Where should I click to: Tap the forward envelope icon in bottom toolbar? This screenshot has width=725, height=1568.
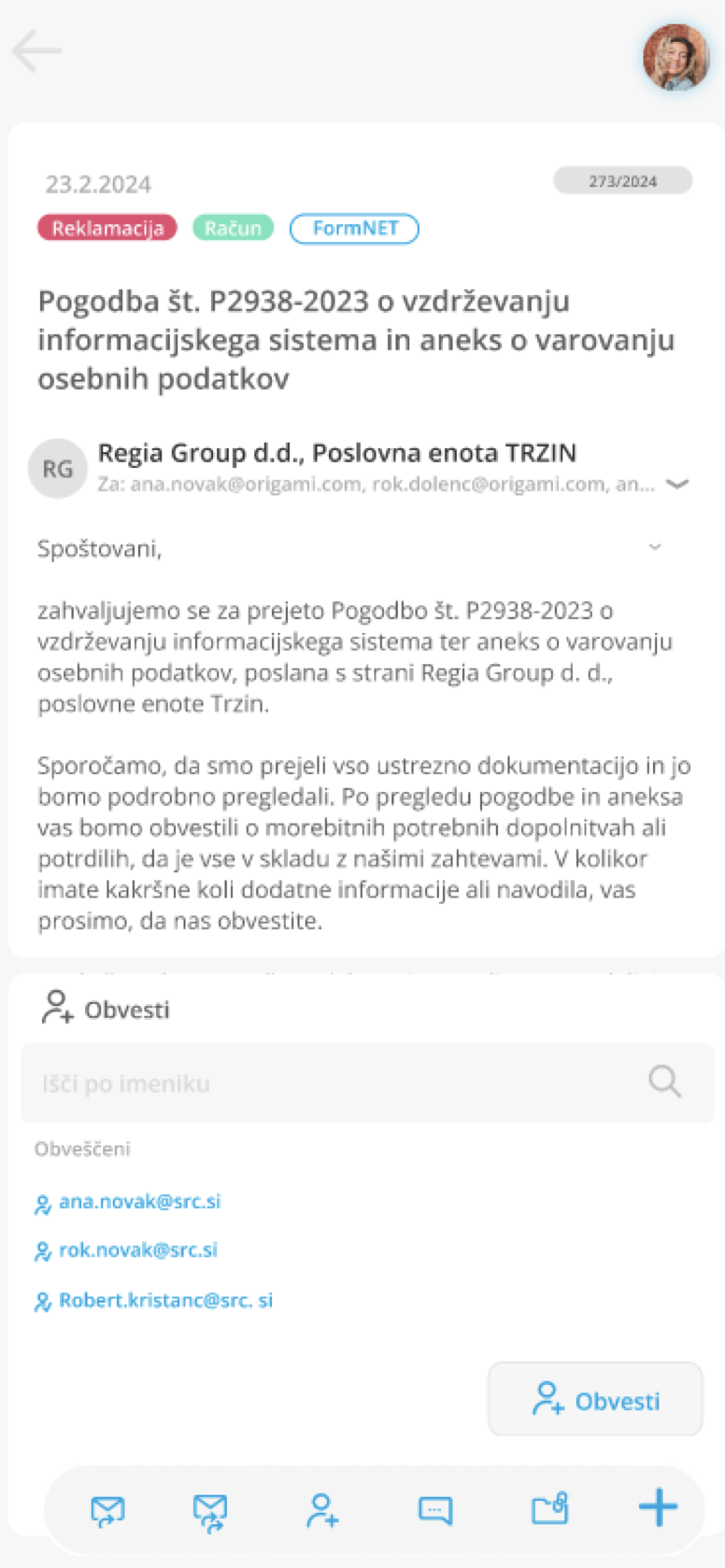click(210, 1511)
